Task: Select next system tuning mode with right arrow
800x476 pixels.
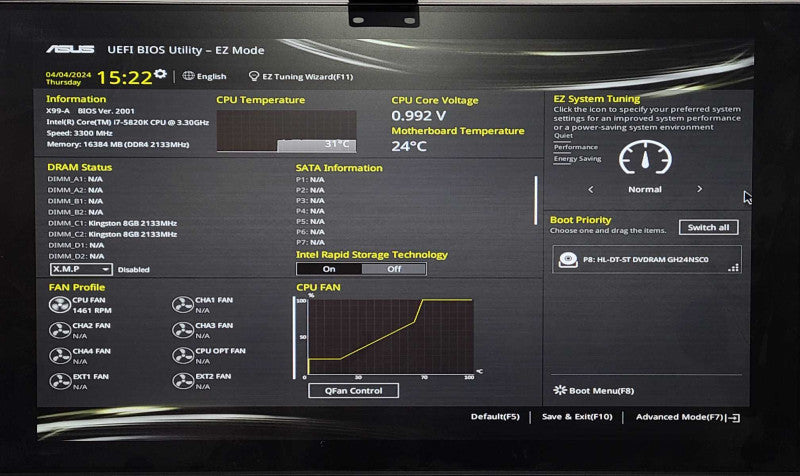Action: pyautogui.click(x=699, y=189)
